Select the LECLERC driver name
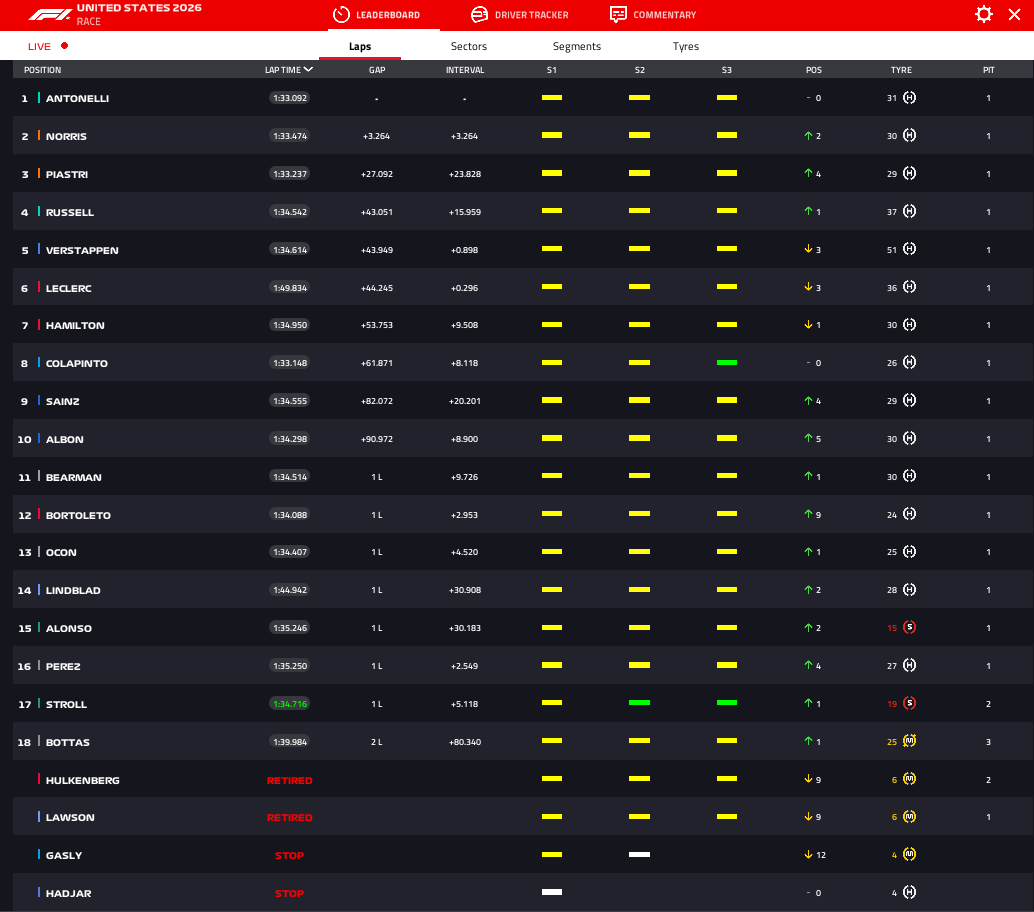The width and height of the screenshot is (1034, 912). pos(69,288)
